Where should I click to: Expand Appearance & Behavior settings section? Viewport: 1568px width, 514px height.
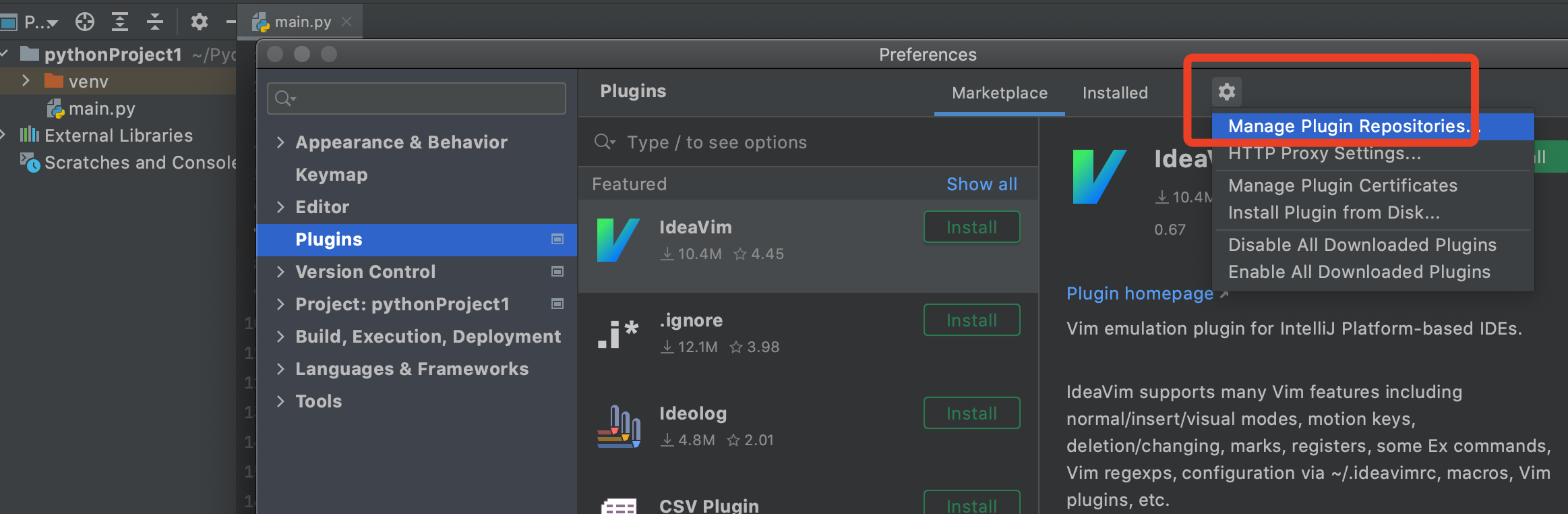280,142
